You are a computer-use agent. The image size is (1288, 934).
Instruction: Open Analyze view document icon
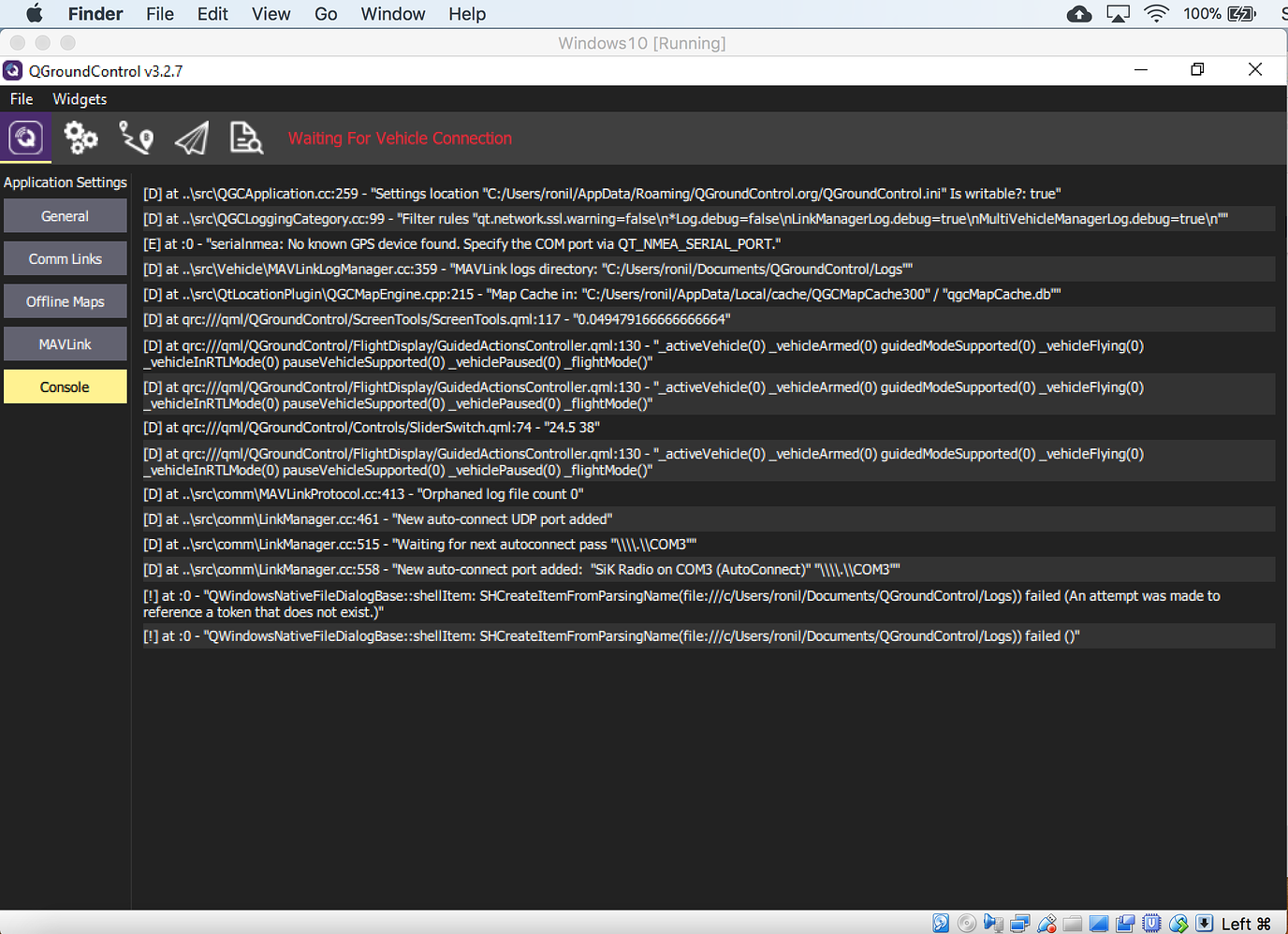click(246, 139)
